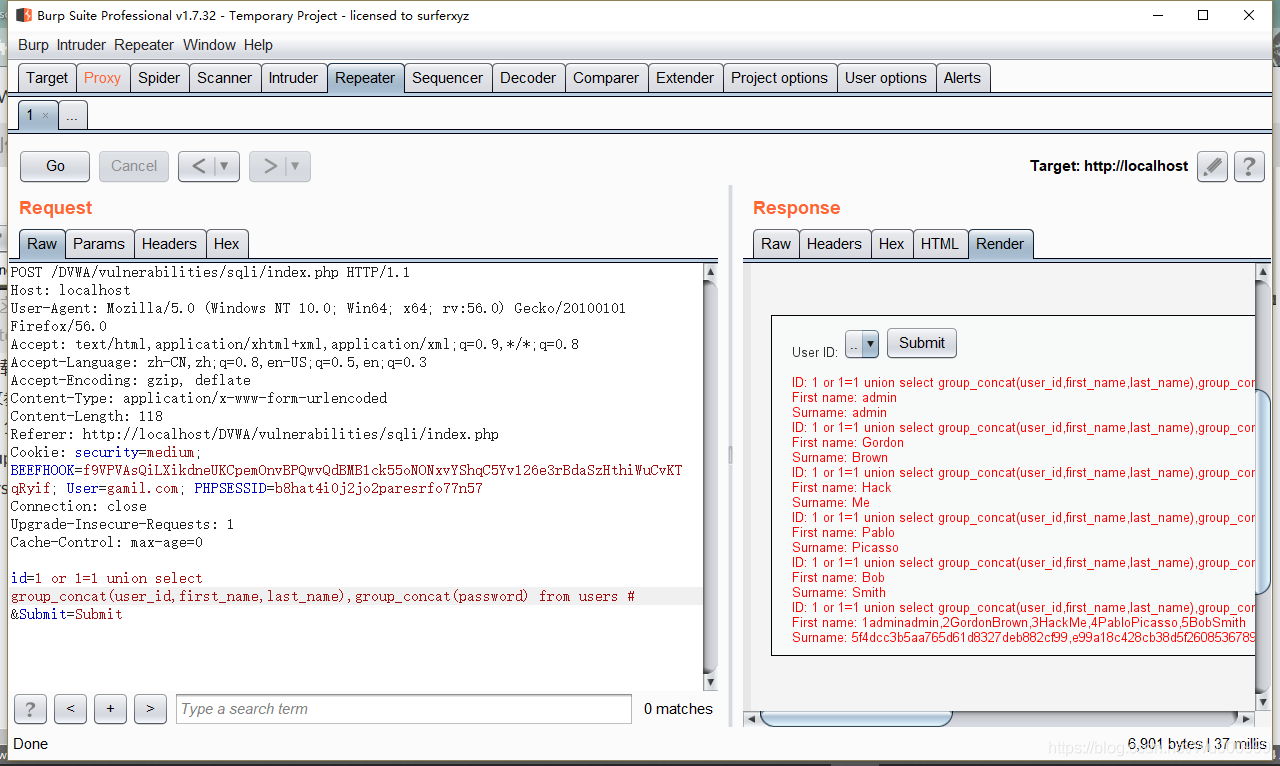Select the Request Raw tab

pyautogui.click(x=42, y=244)
